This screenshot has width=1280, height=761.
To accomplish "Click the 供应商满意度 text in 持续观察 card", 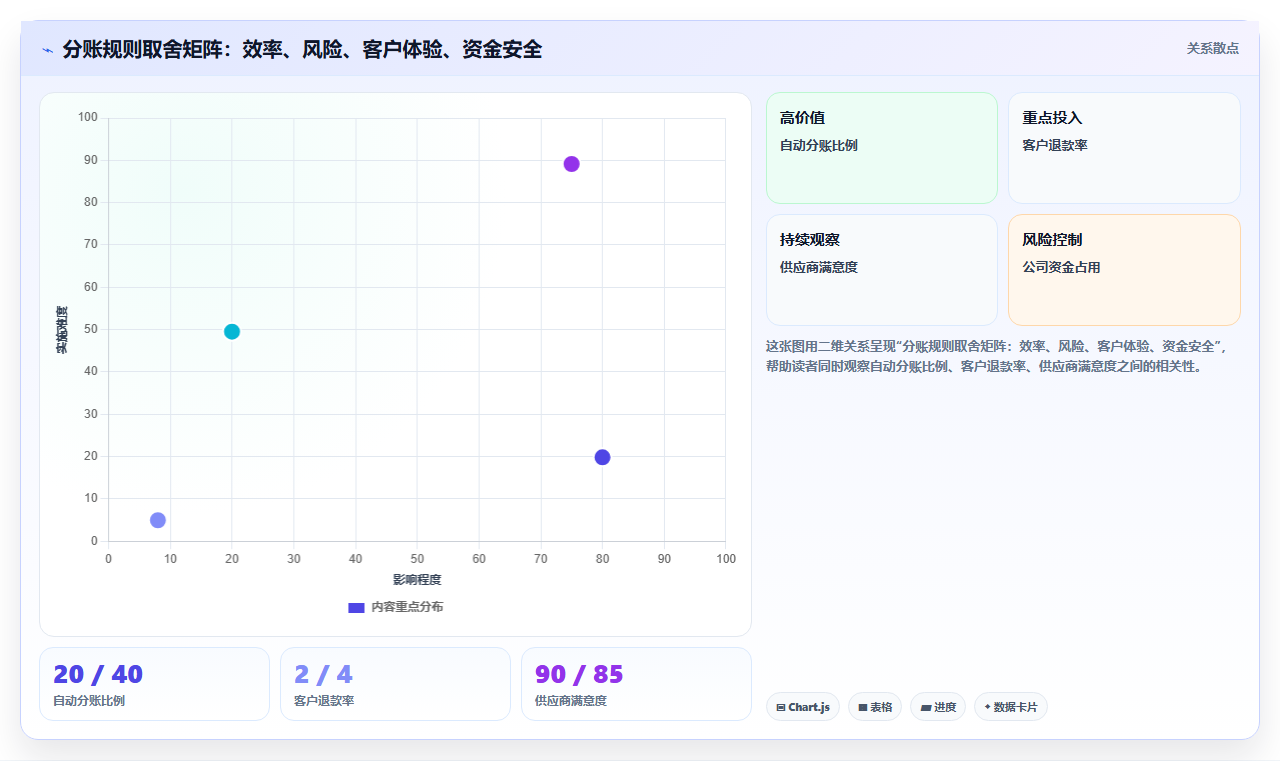I will [819, 267].
